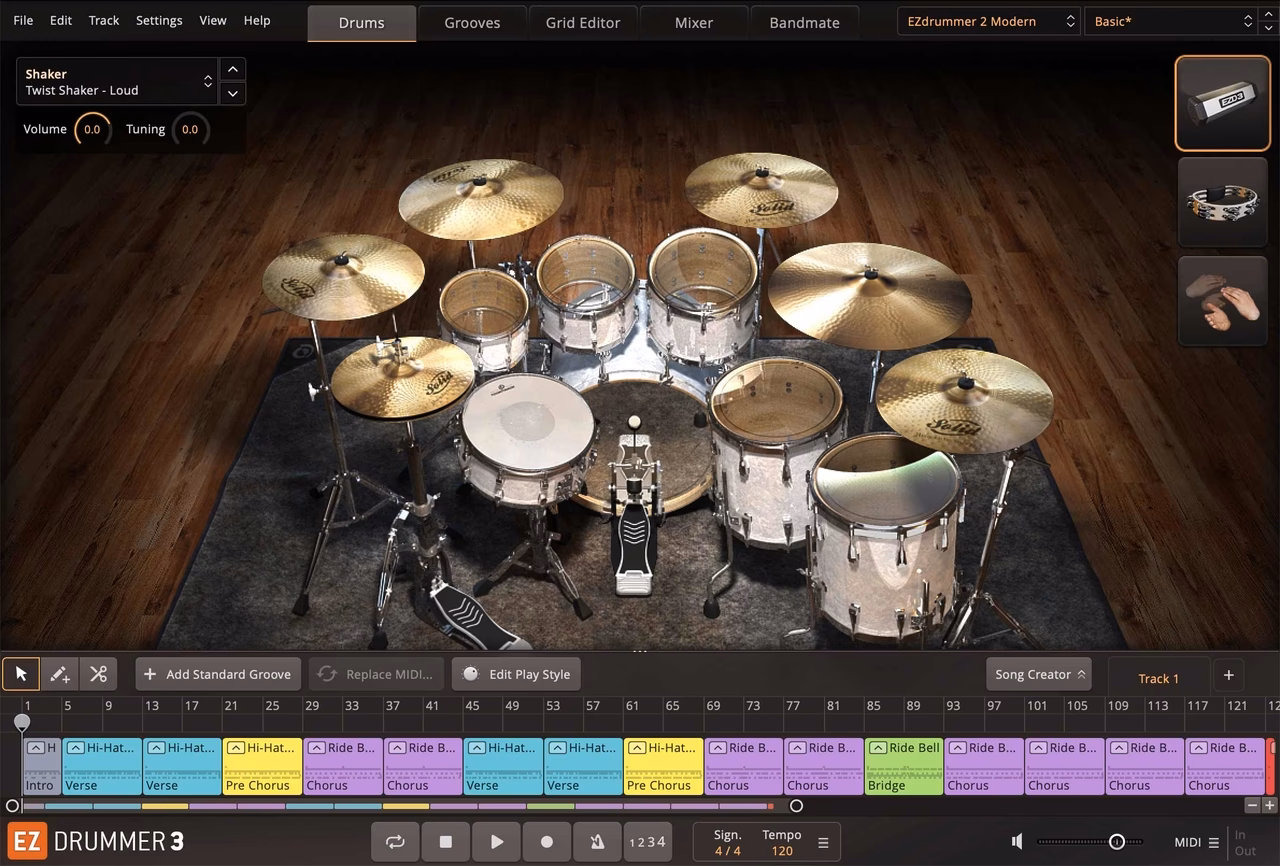Select the pencil edit tool
Screen dimensions: 1280x866
pos(59,673)
